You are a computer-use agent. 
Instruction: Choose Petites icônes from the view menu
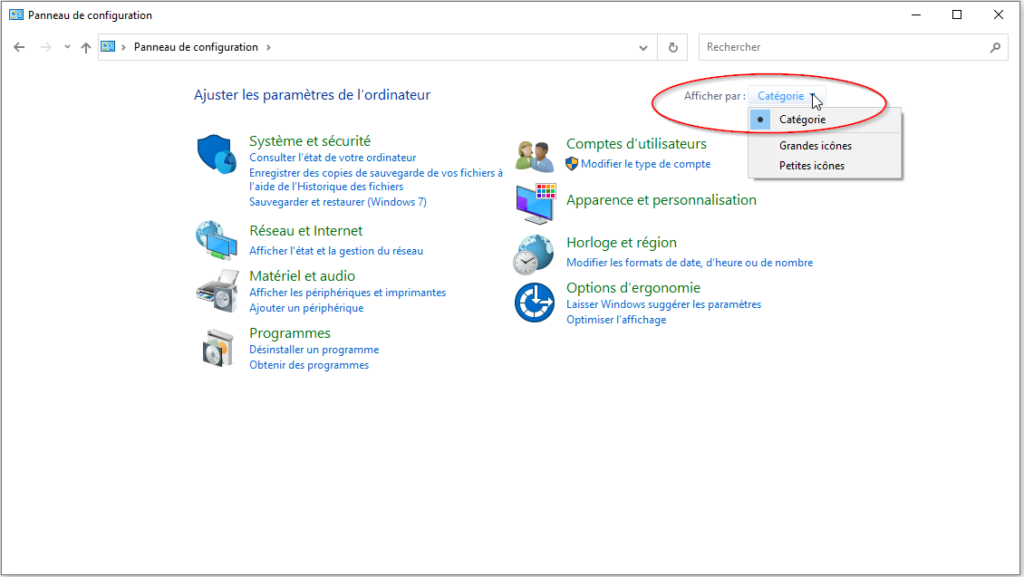click(x=811, y=166)
